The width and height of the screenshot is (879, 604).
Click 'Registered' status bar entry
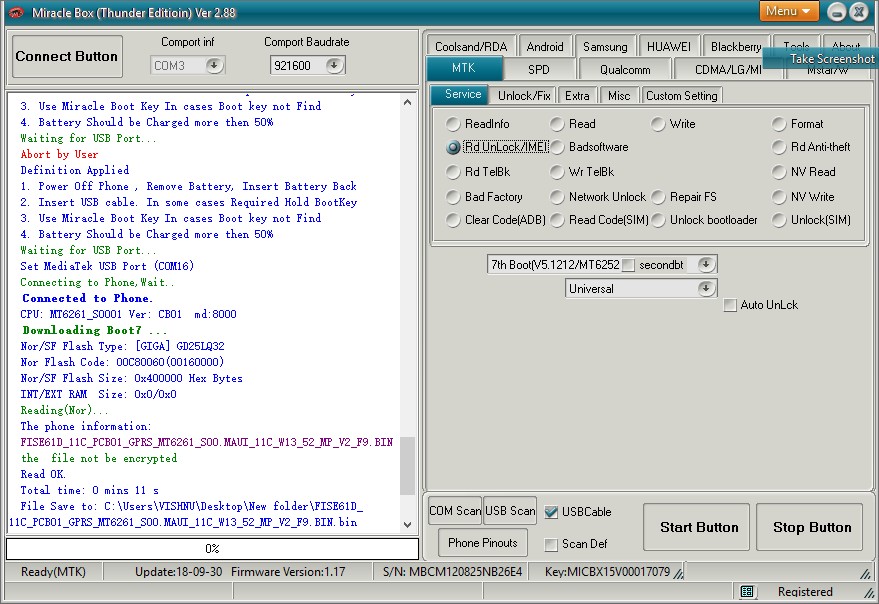point(805,592)
